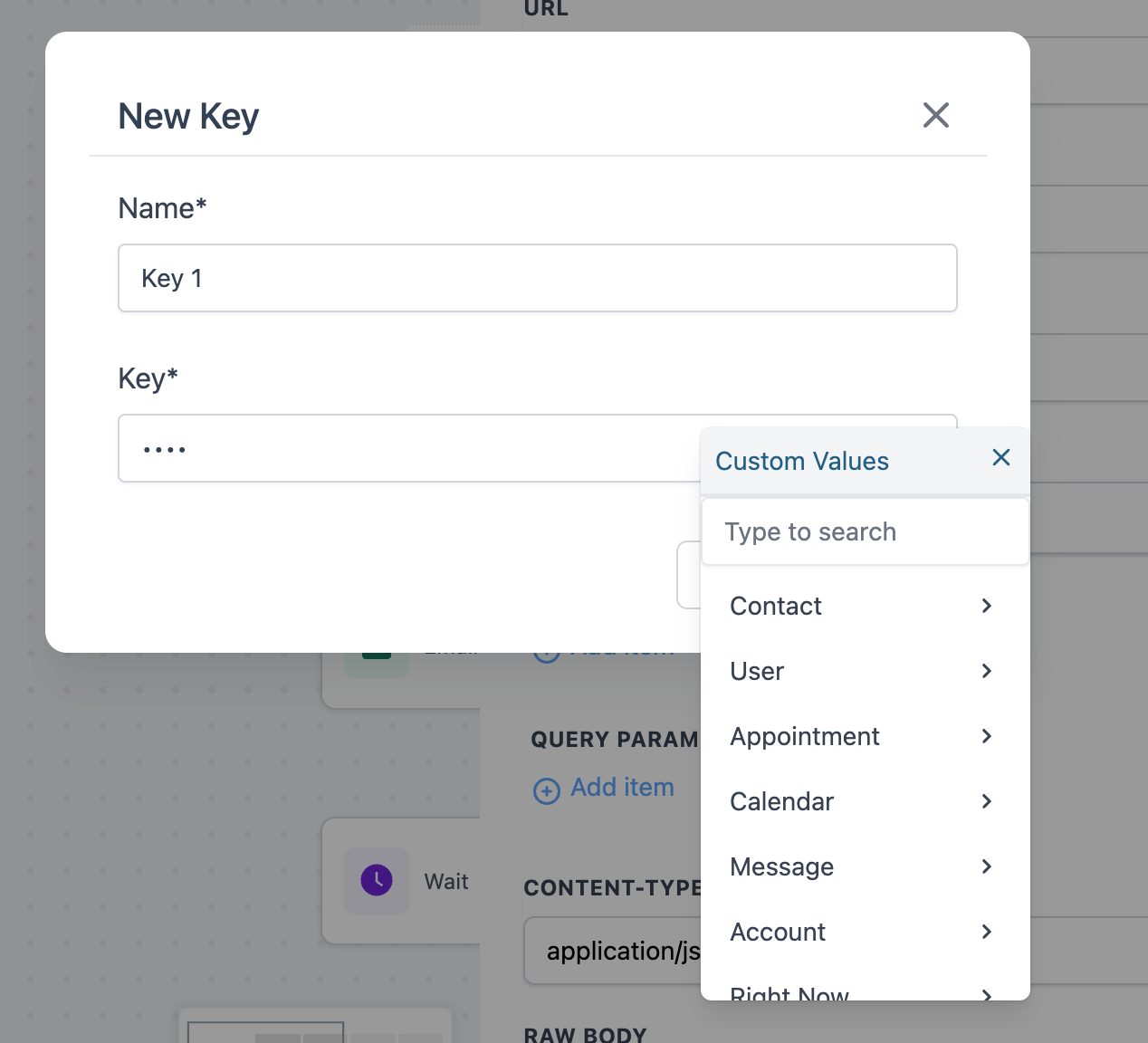This screenshot has width=1148, height=1043.
Task: Open the Message custom values category
Action: (781, 866)
